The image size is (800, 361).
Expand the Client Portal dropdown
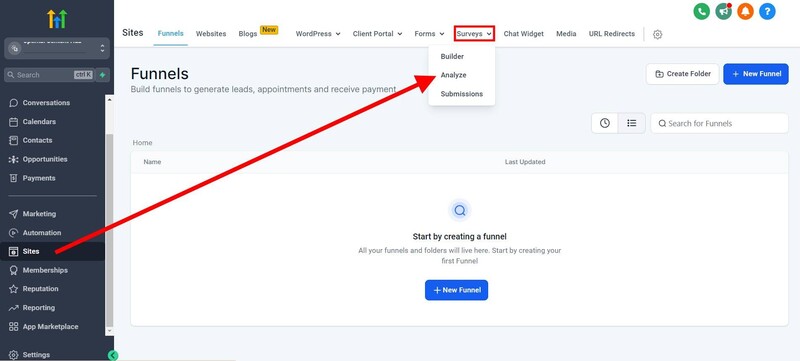(378, 34)
